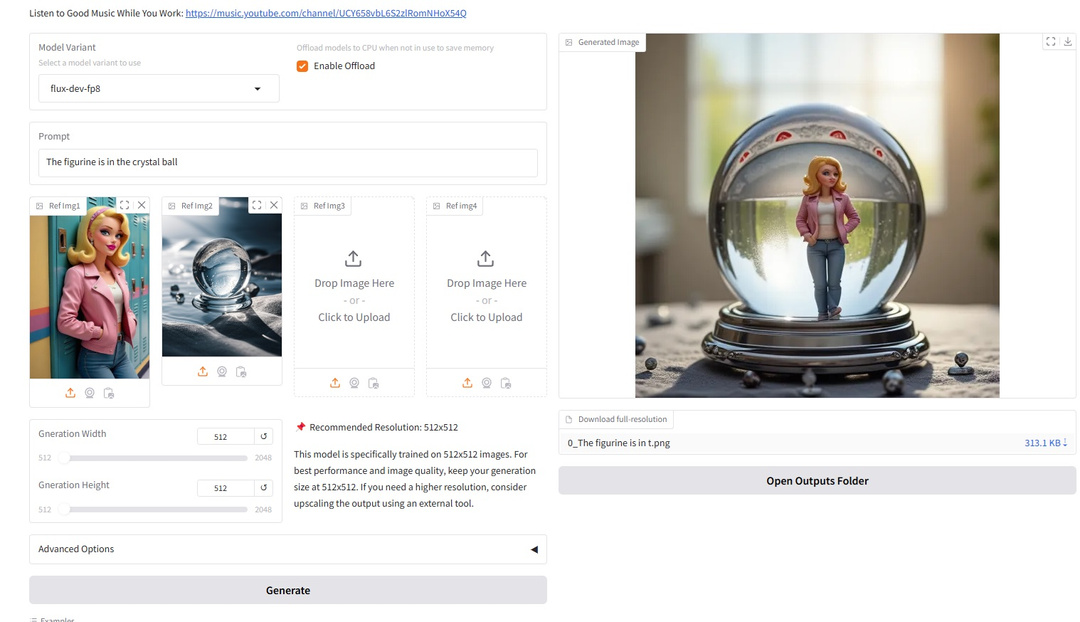Image resolution: width=1080 pixels, height=622 pixels.
Task: Click the Open Outputs Folder button
Action: click(x=817, y=481)
